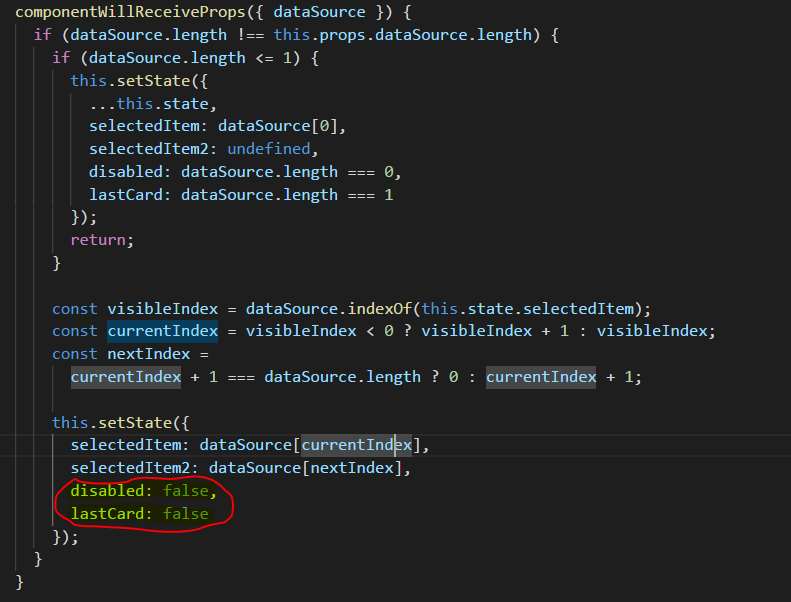Click currentIndex inside dataSource brackets
This screenshot has height=602, width=791.
tap(357, 445)
